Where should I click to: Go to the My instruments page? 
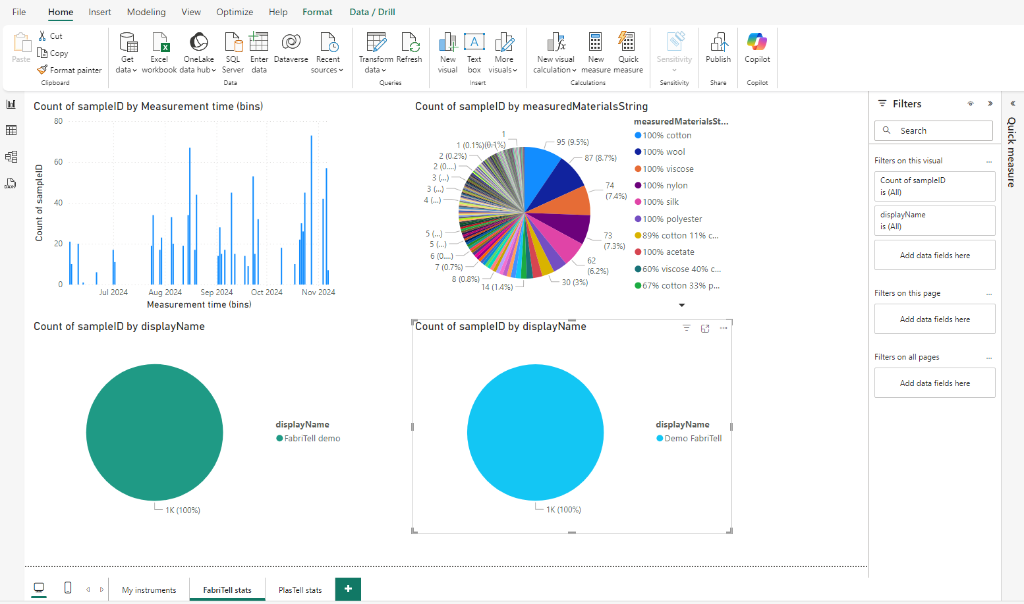tap(149, 590)
